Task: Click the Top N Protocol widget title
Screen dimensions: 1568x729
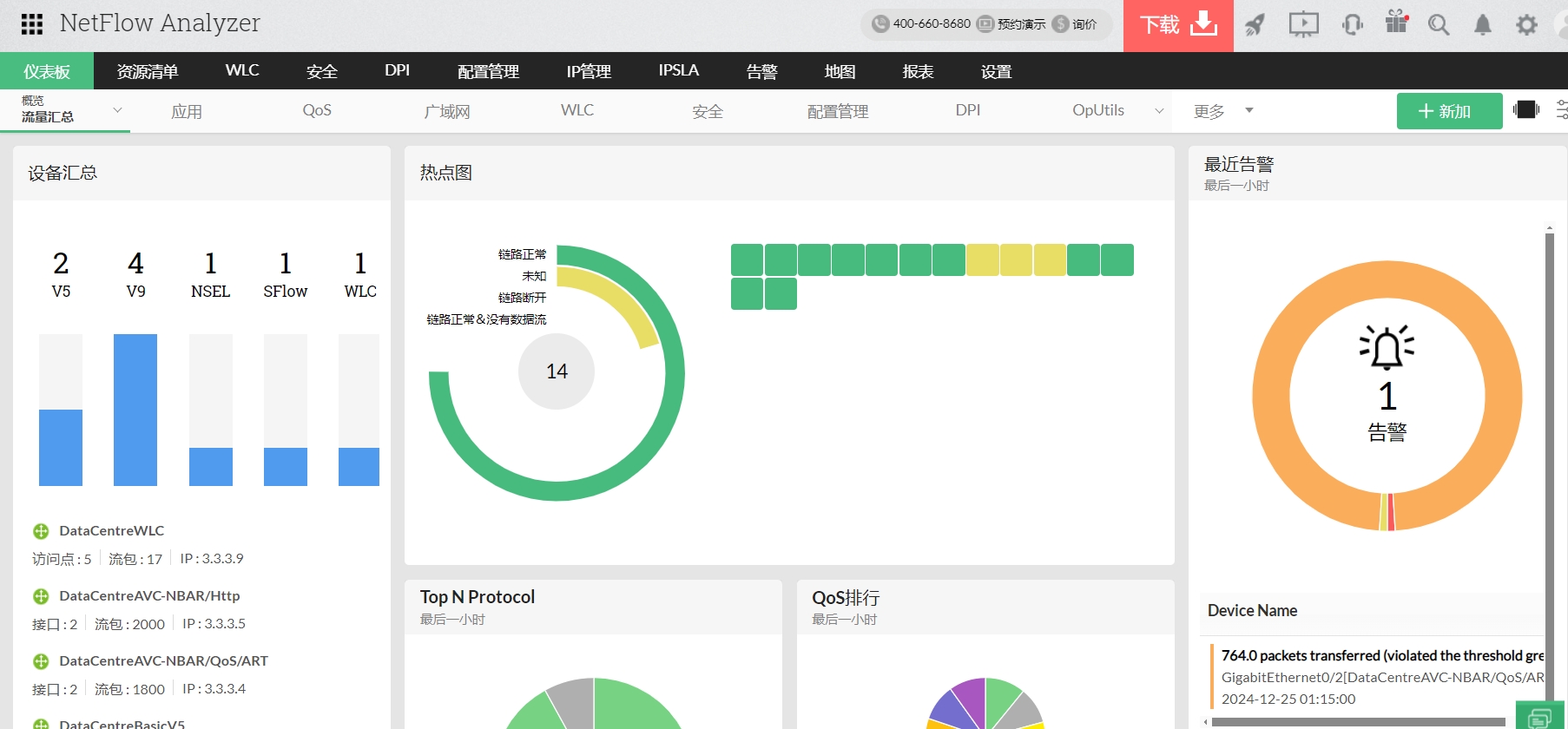Action: 478,597
